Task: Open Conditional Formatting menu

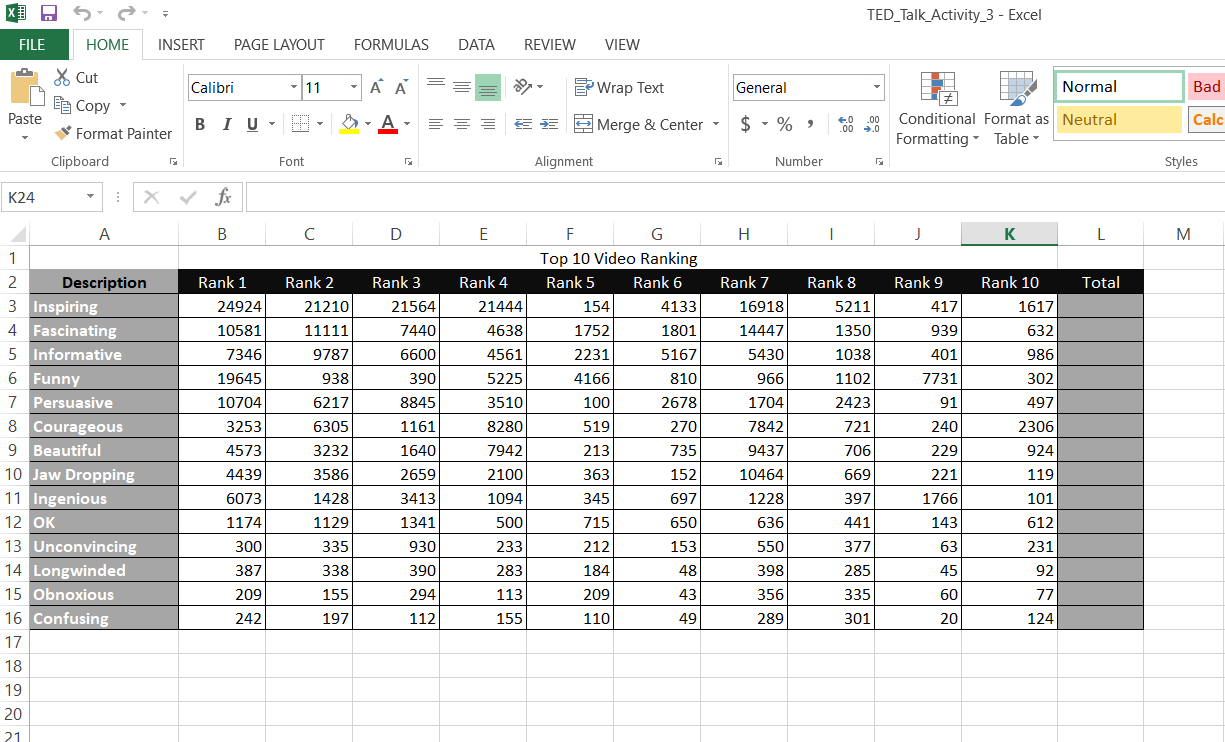Action: [x=937, y=109]
